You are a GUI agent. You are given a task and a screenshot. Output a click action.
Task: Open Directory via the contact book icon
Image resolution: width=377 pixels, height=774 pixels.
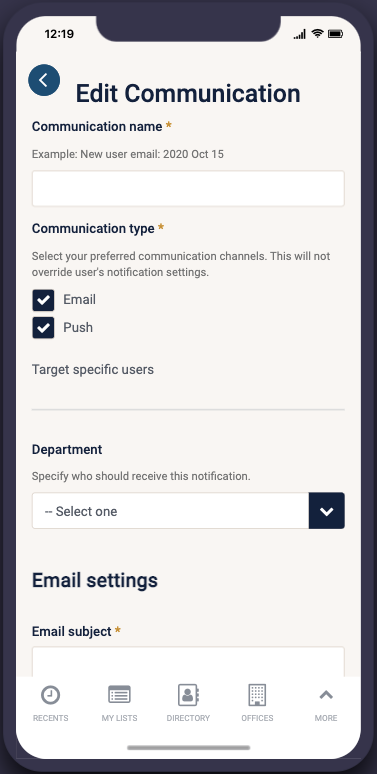[x=188, y=695]
